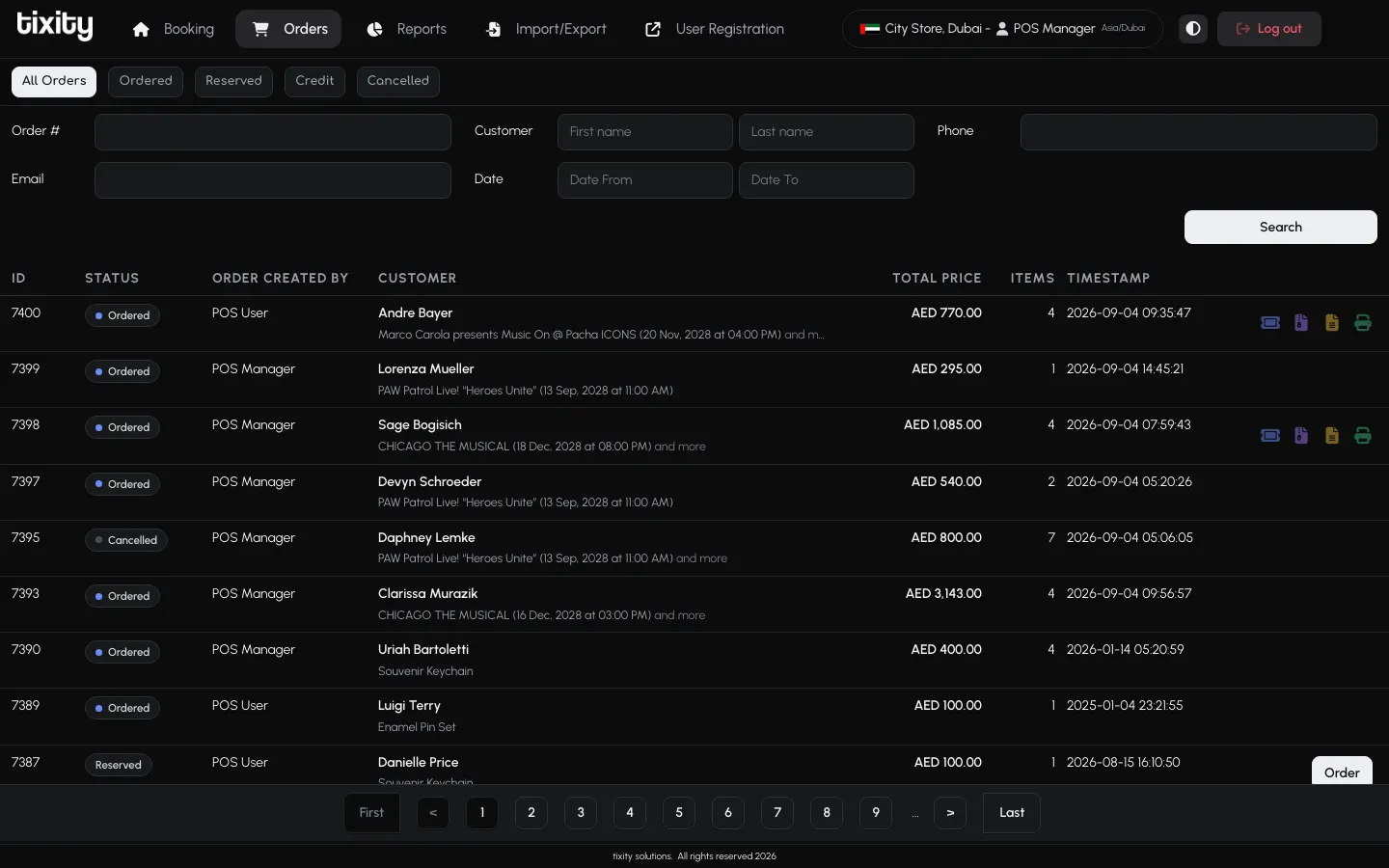Click customer name Andre Bayer

click(x=416, y=313)
